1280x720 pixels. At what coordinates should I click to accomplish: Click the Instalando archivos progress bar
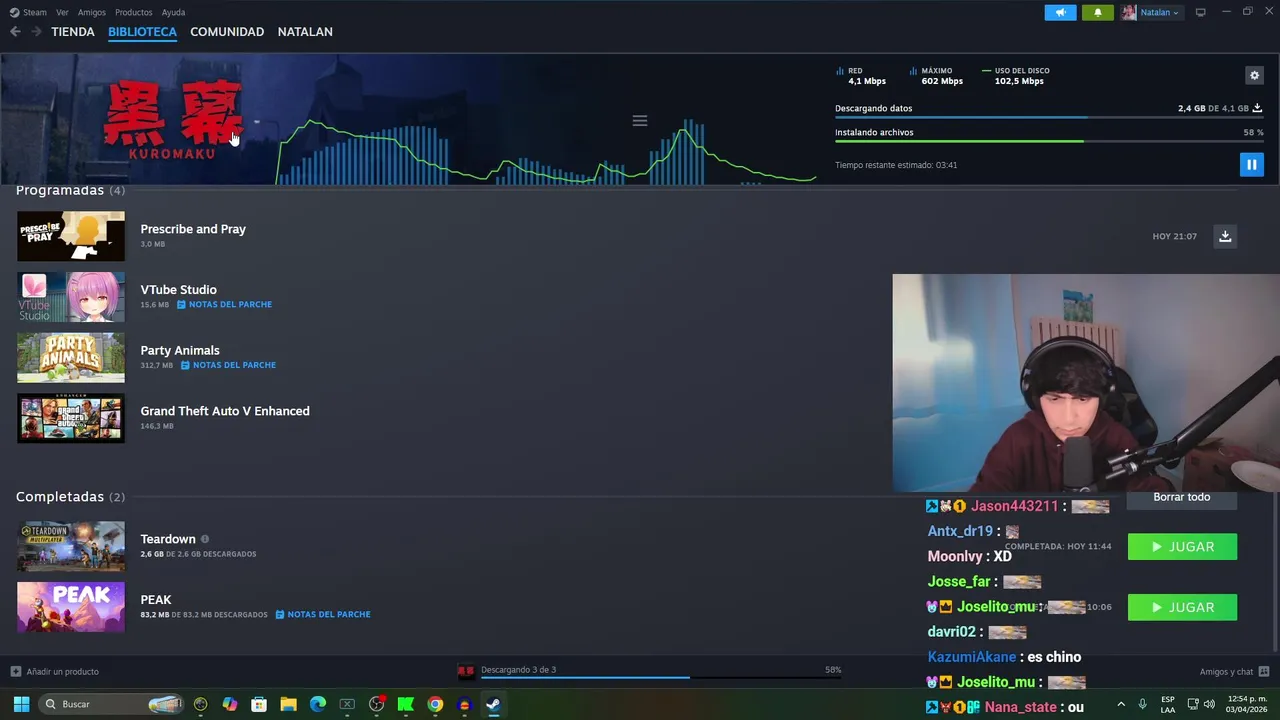pyautogui.click(x=1049, y=141)
